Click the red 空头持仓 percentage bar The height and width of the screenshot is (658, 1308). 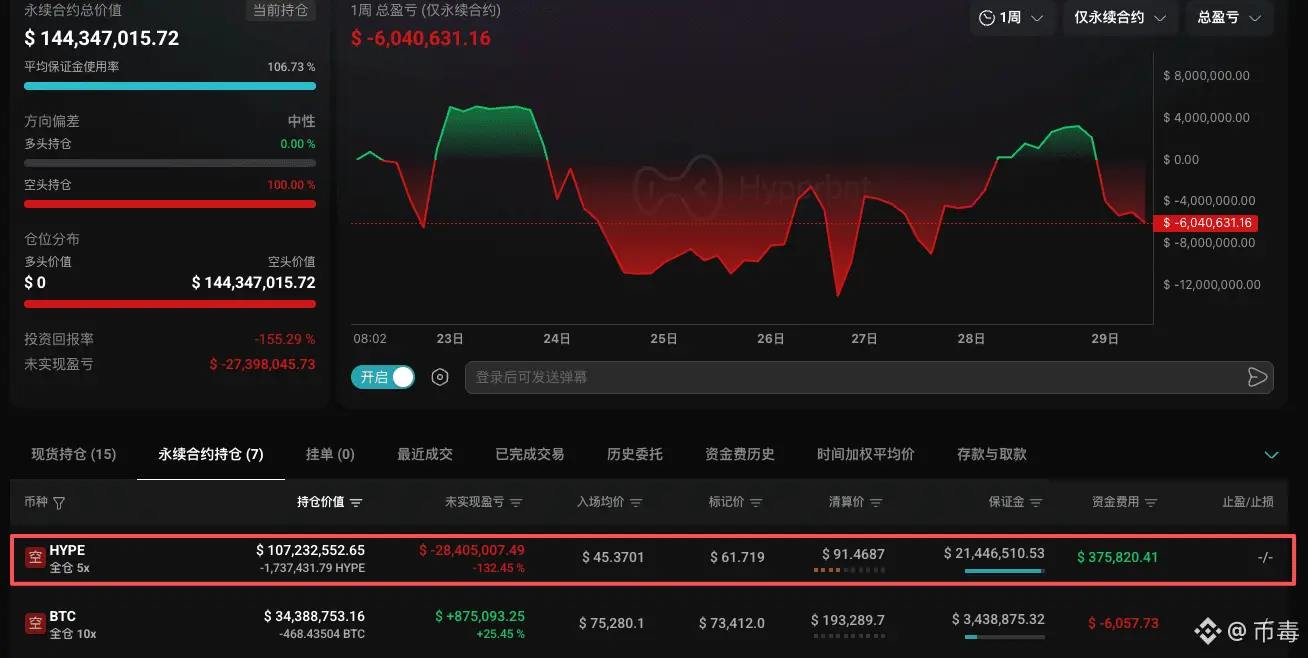pyautogui.click(x=170, y=204)
